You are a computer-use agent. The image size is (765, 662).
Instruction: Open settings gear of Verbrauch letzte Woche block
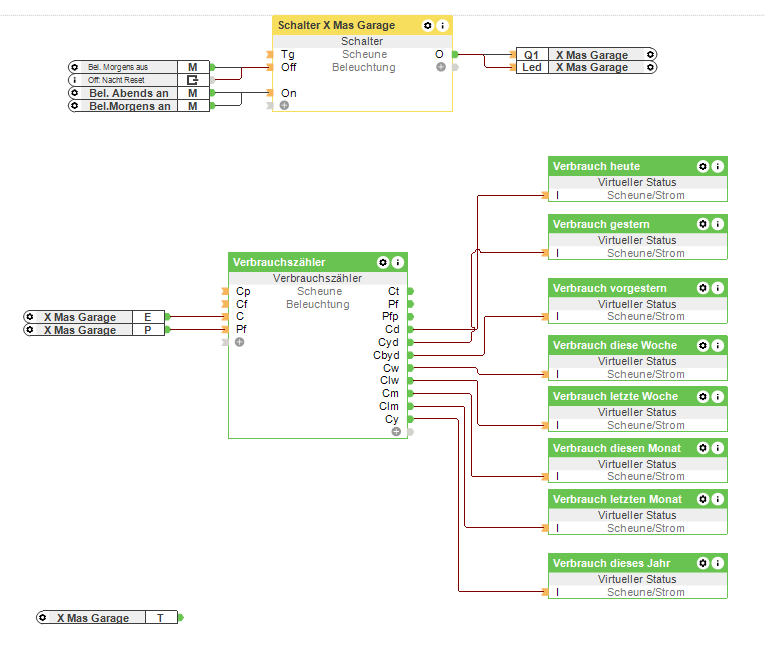[703, 396]
